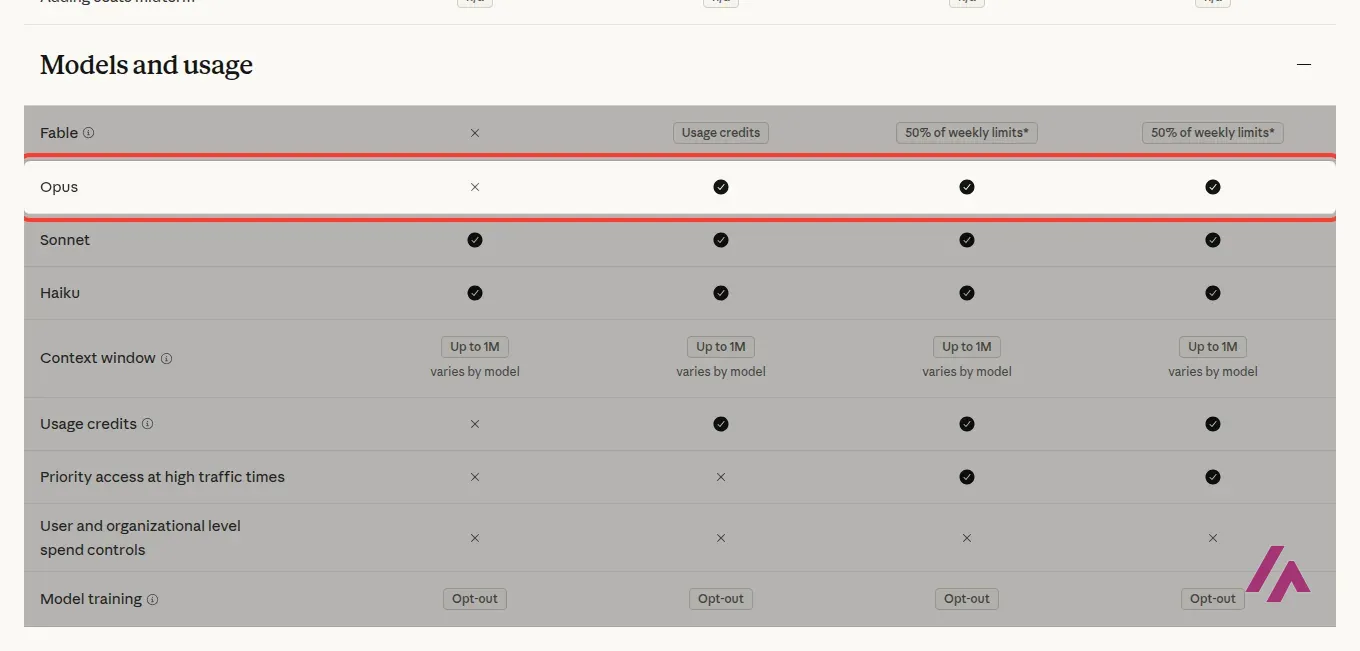Click the Opus checkmark in third plan column

click(967, 187)
